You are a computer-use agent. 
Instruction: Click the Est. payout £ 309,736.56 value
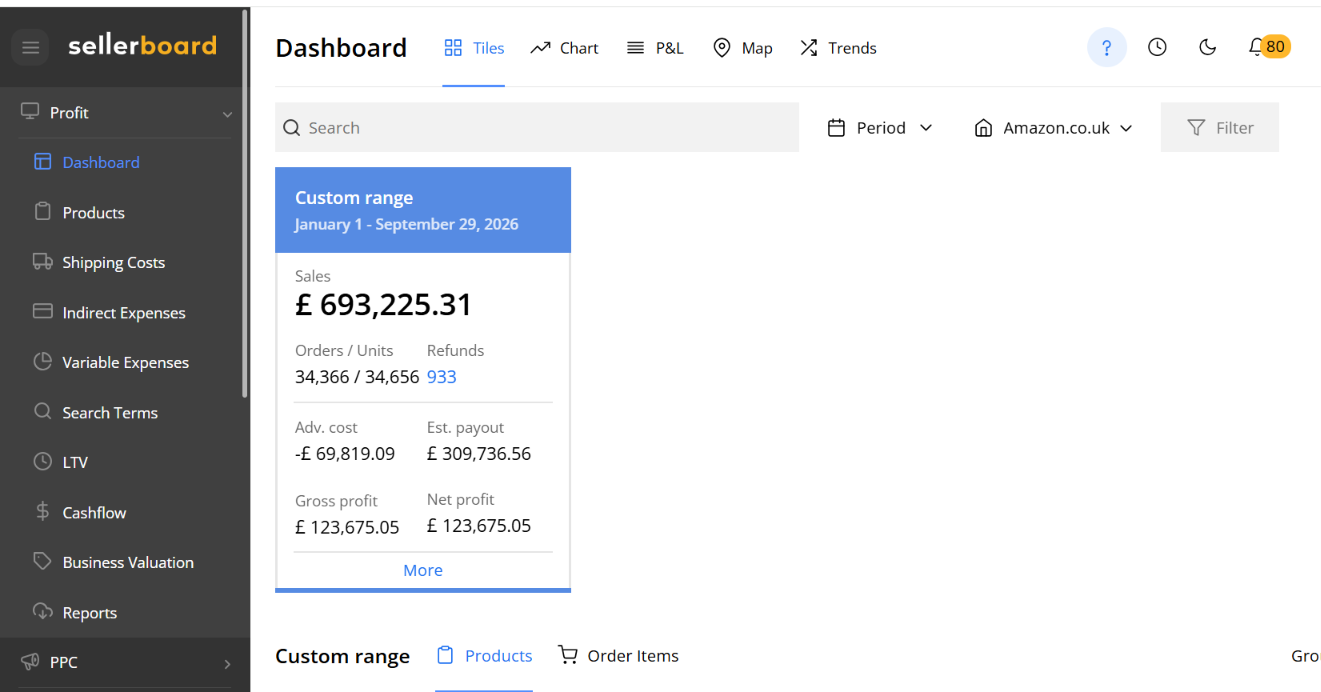tap(479, 454)
